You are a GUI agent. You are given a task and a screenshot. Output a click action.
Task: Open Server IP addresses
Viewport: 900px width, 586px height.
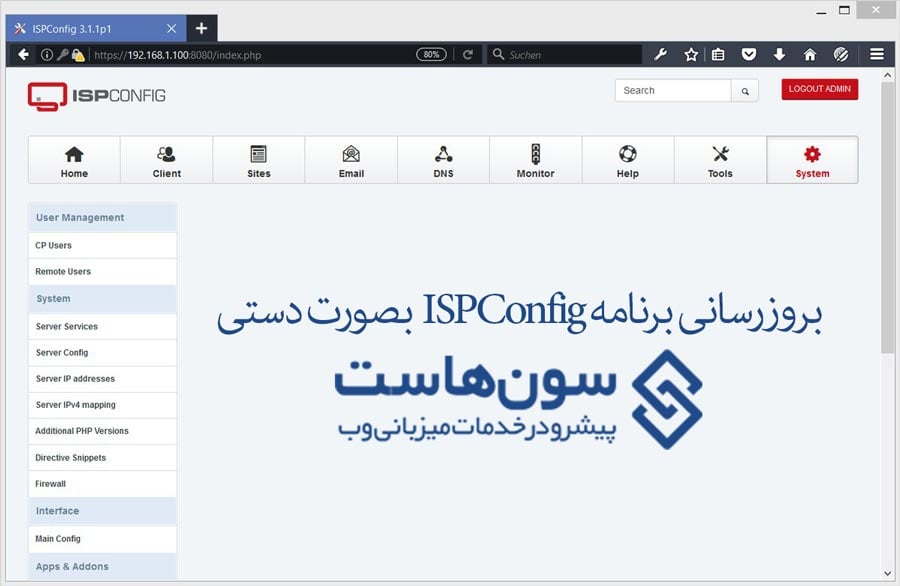(x=103, y=379)
